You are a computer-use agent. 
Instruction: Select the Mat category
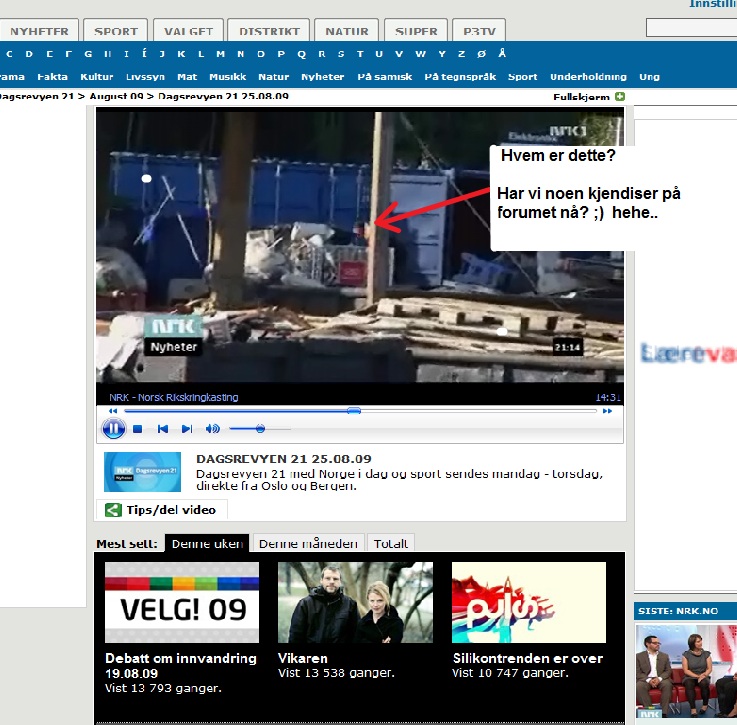(x=187, y=77)
